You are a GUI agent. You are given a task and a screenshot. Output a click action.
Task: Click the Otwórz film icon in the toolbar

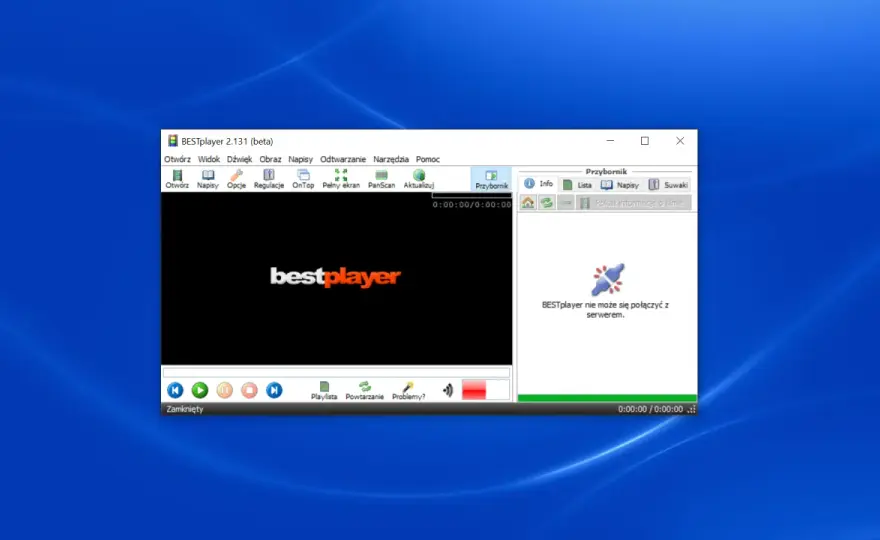point(177,179)
